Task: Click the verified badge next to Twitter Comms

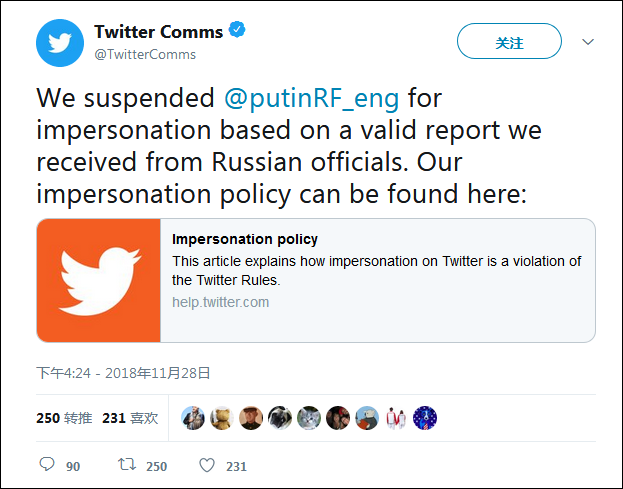Action: pos(237,31)
